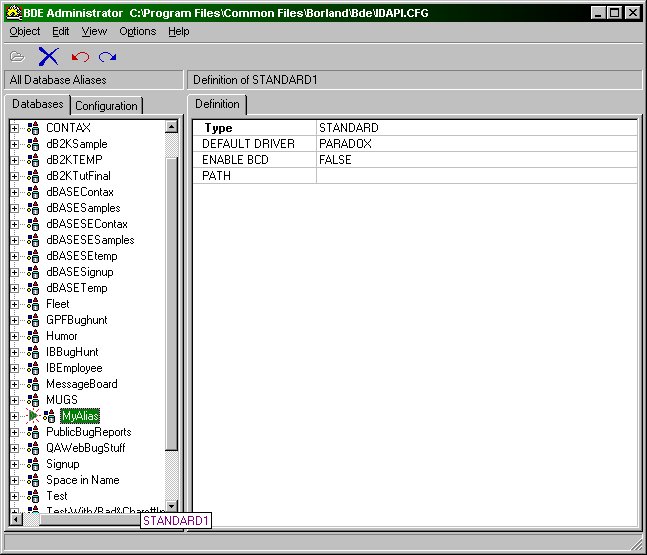Click the database icon beside CONTAX
647x555 pixels.
click(33, 128)
